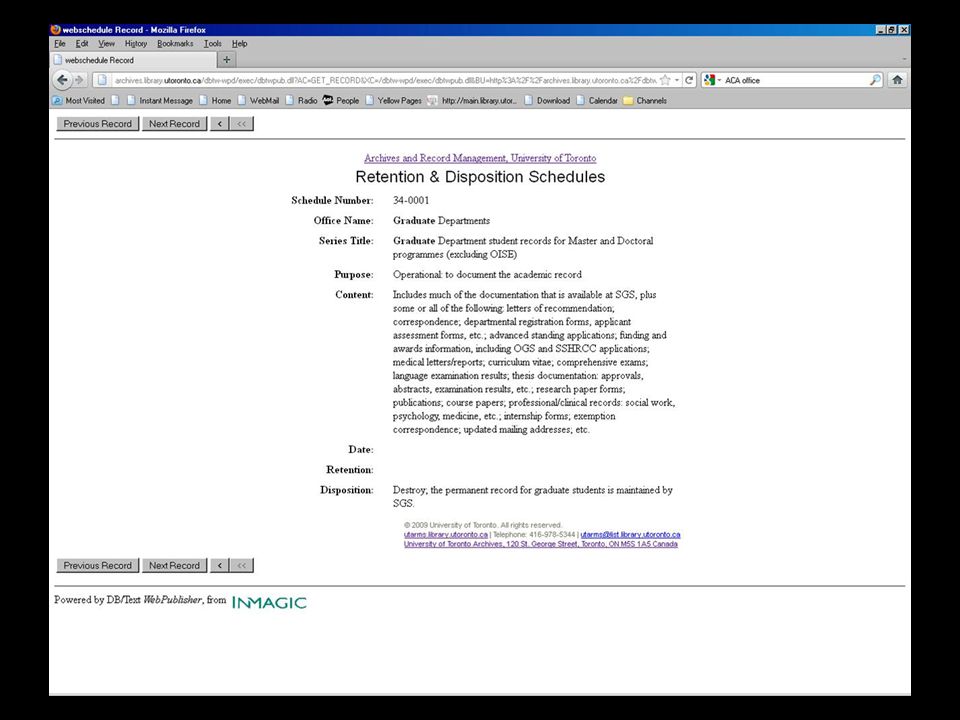Viewport: 960px width, 720px height.
Task: Click the top Previous Record button
Action: click(x=97, y=124)
